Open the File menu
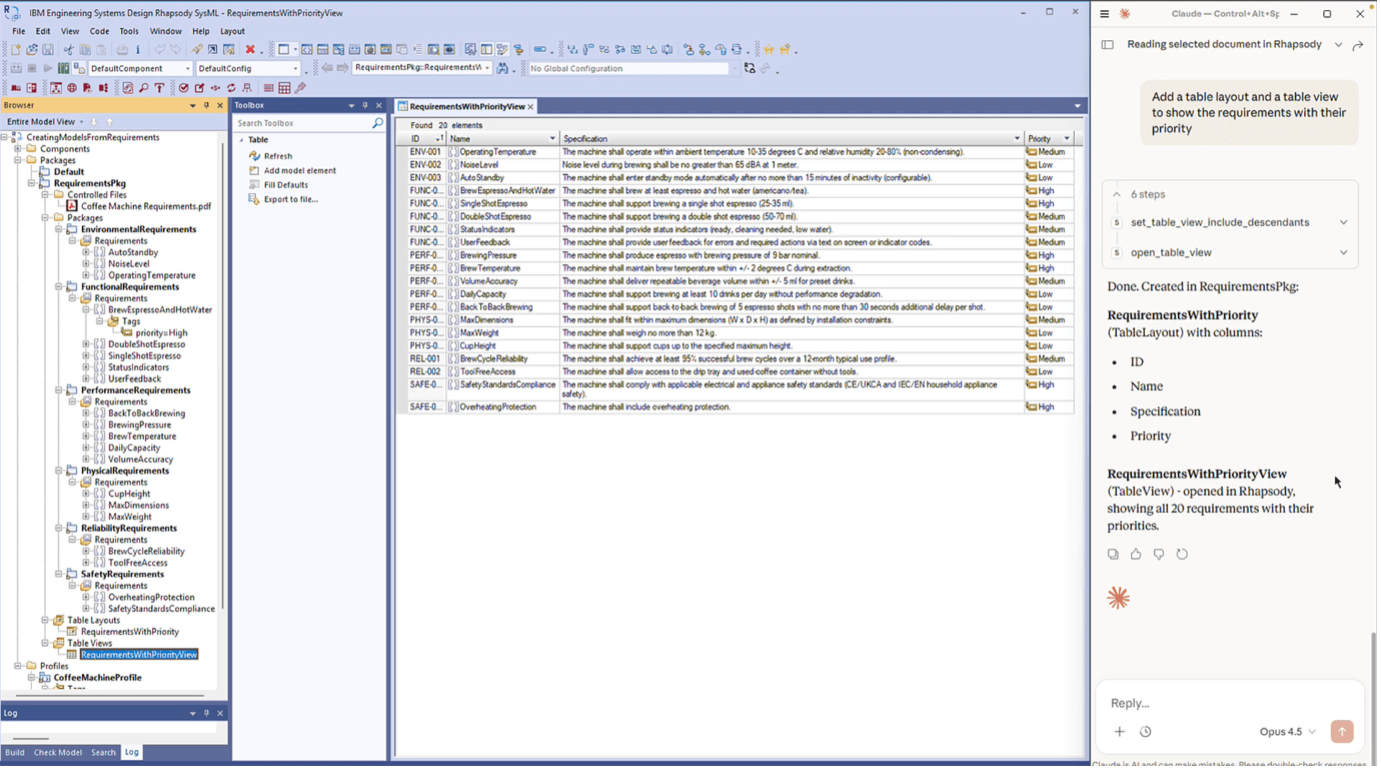 (x=18, y=31)
